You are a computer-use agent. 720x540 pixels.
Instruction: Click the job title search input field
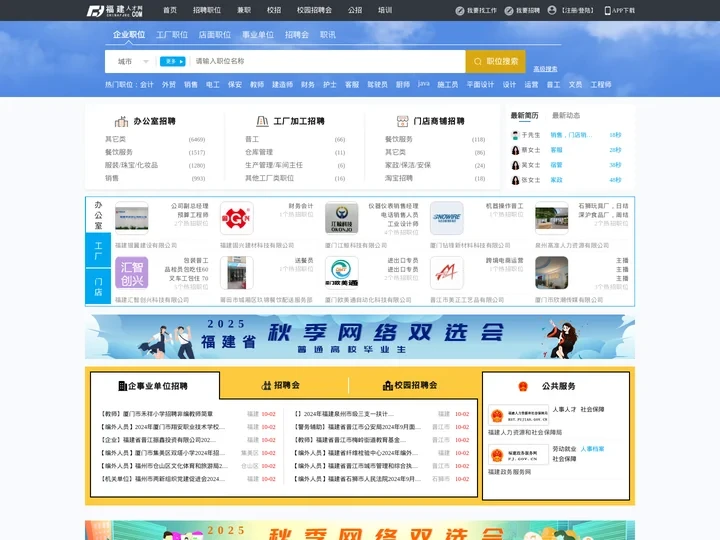328,62
